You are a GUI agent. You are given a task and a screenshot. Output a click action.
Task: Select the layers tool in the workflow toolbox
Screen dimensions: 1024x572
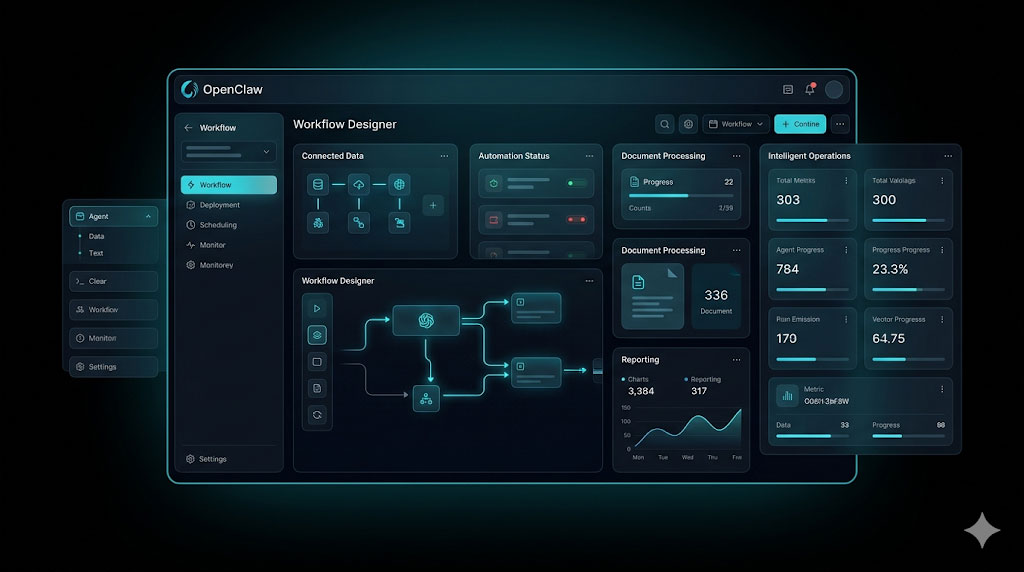[x=317, y=335]
